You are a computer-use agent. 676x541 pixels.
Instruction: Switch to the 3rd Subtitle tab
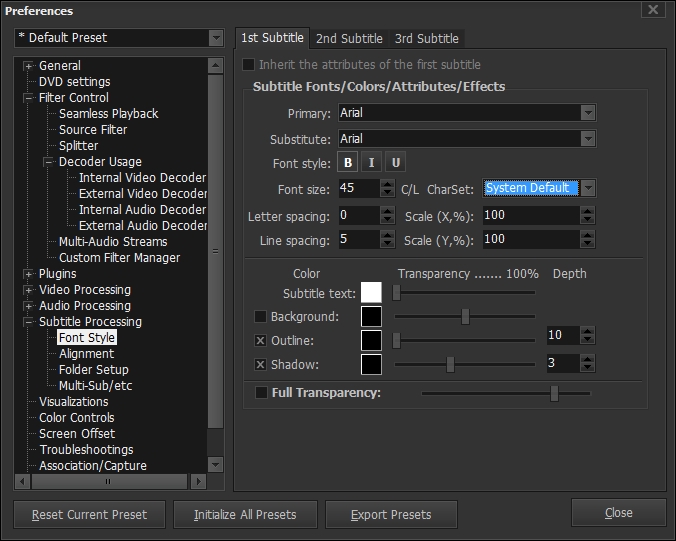426,39
